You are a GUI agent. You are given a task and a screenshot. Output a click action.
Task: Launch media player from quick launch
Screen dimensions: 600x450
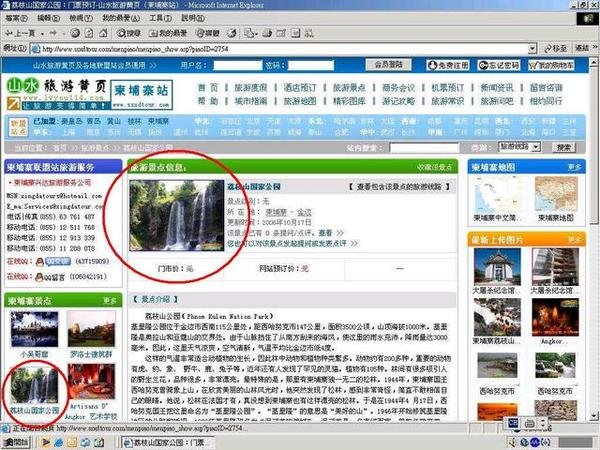click(46, 443)
